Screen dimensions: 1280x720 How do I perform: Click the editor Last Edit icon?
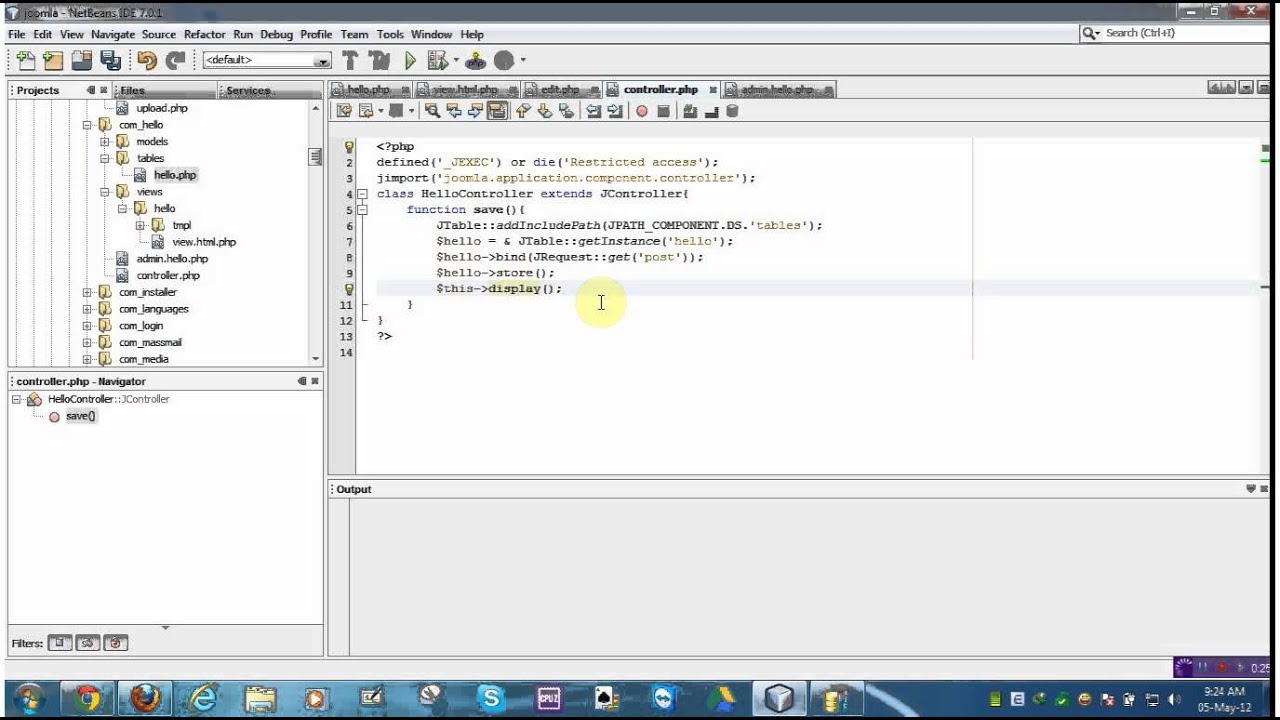point(344,111)
